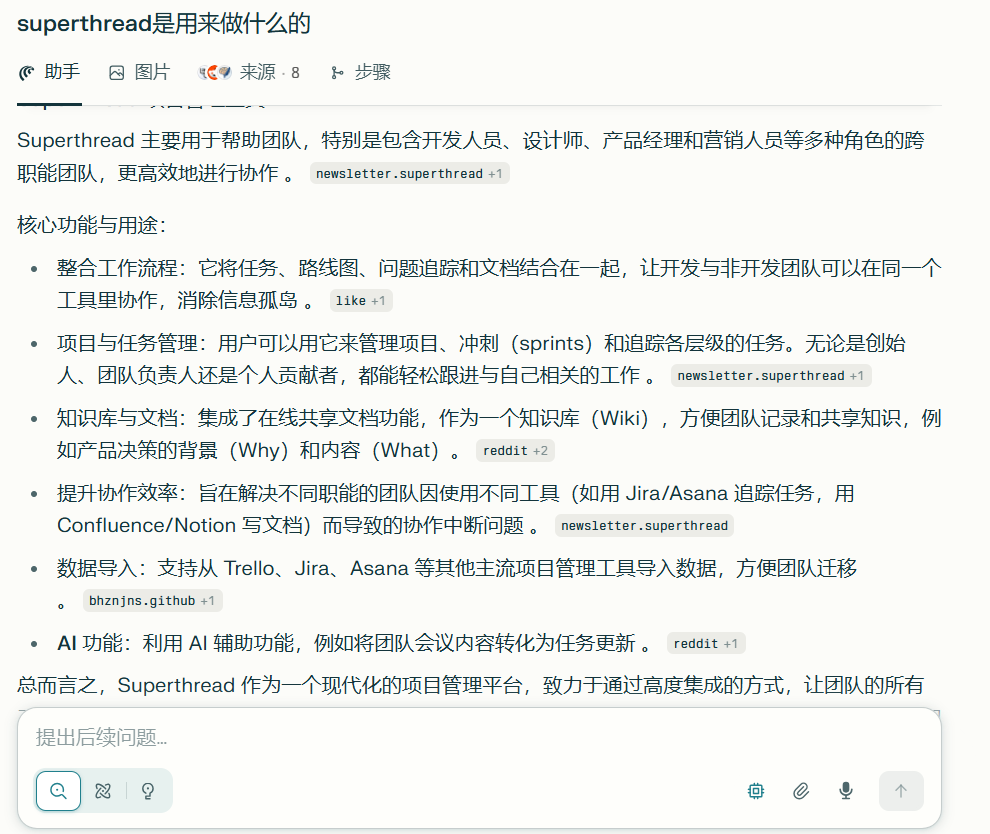The height and width of the screenshot is (834, 990).
Task: Enable the lightbulb Labs mode
Action: (148, 791)
